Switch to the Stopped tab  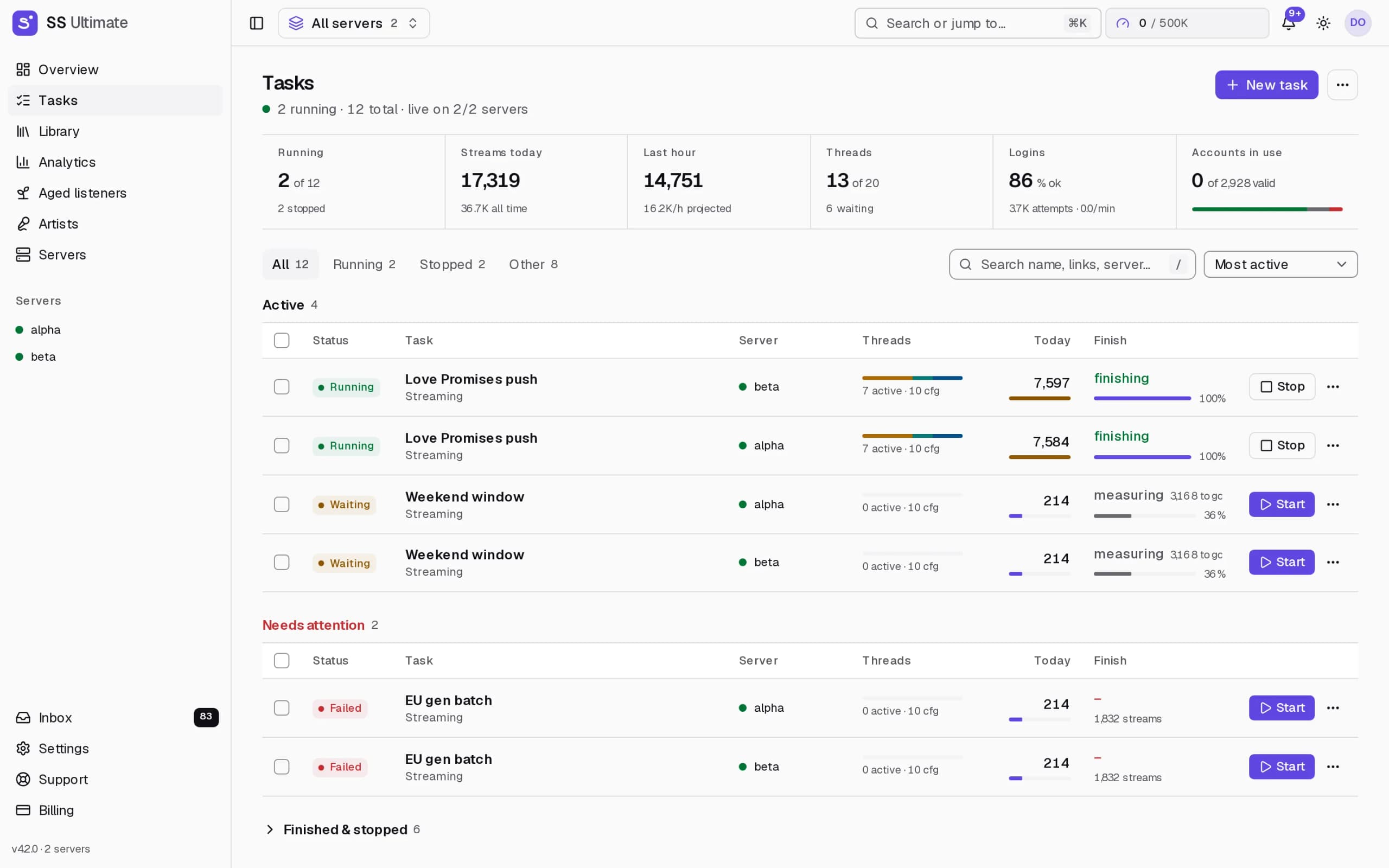[453, 265]
